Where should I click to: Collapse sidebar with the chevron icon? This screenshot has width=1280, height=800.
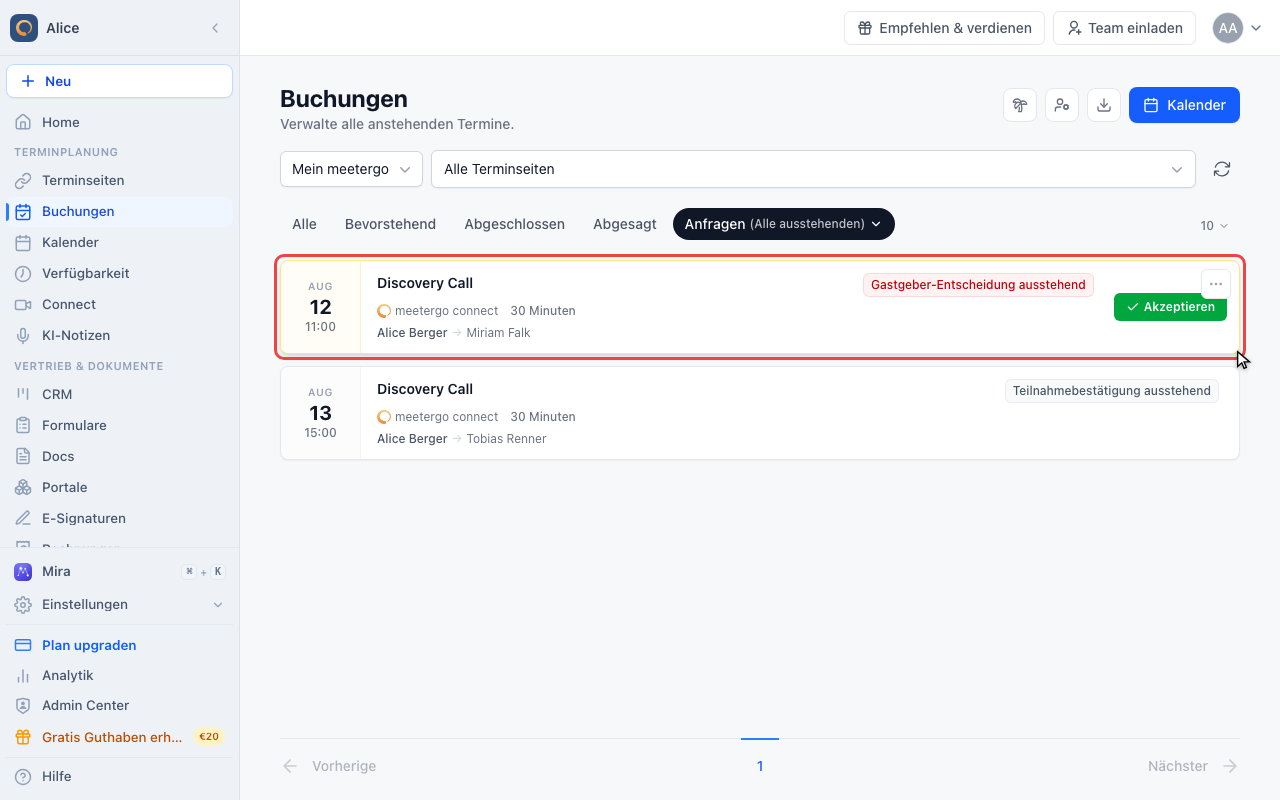tap(215, 28)
